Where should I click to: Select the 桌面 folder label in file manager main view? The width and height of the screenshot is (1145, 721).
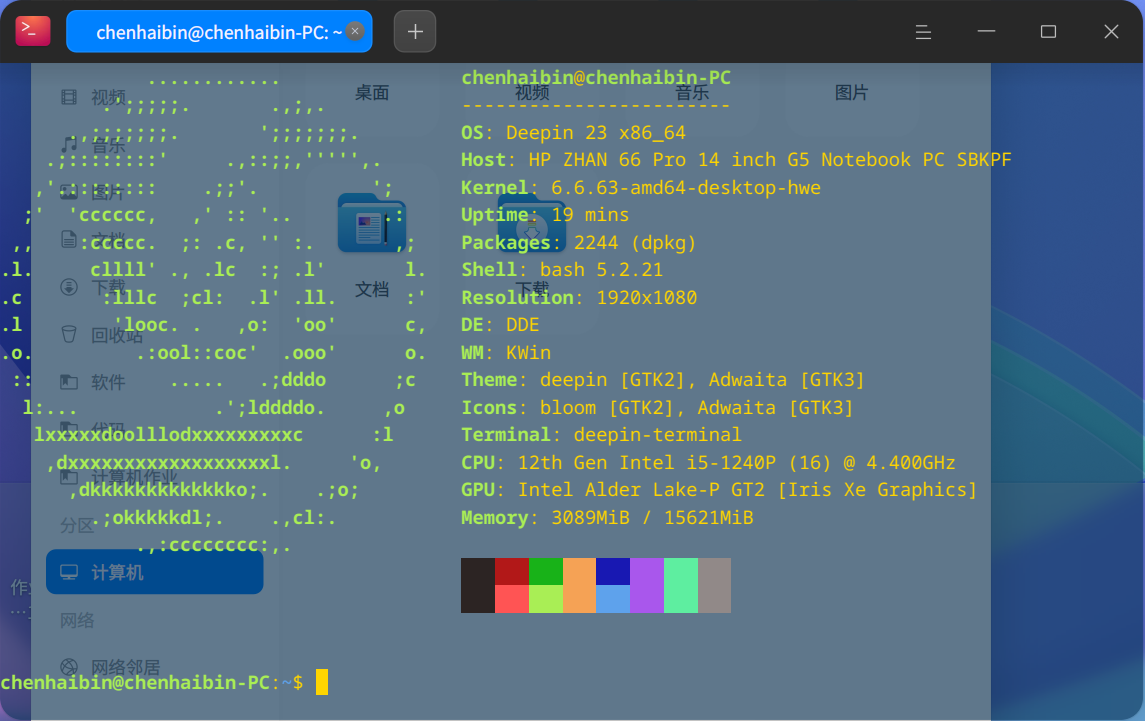pyautogui.click(x=372, y=93)
